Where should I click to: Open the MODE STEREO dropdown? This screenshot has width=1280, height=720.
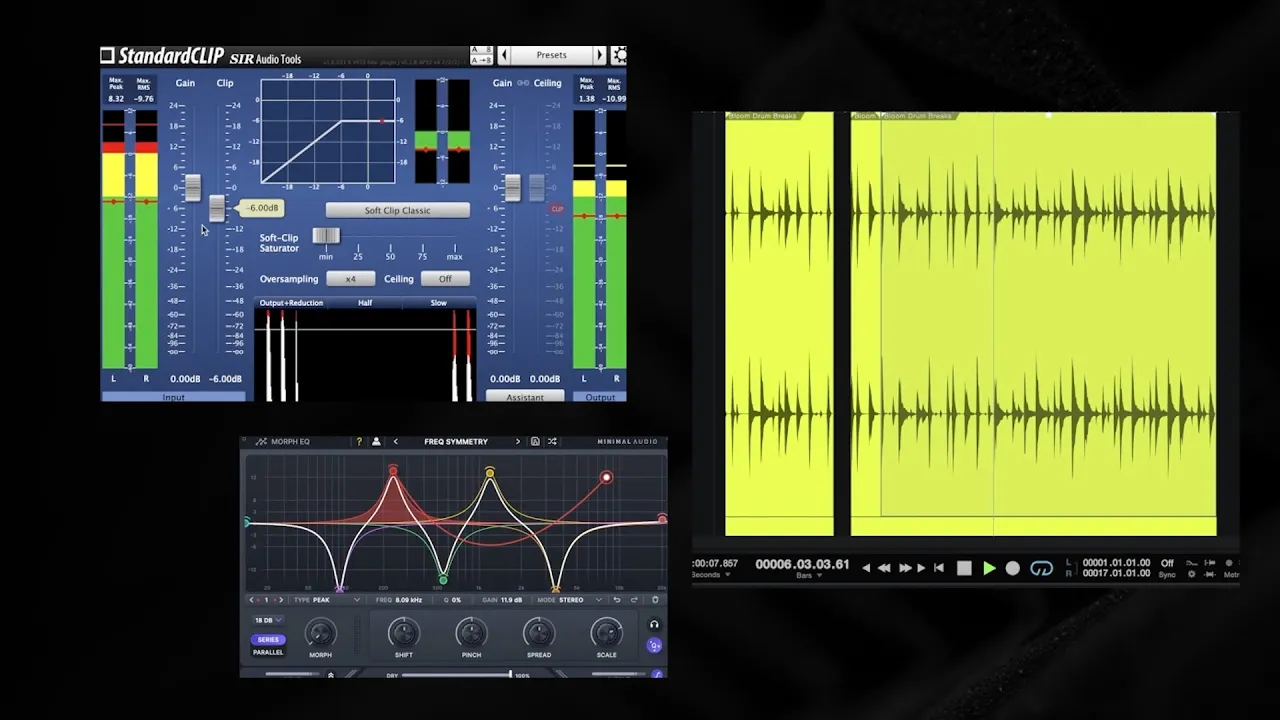click(570, 600)
